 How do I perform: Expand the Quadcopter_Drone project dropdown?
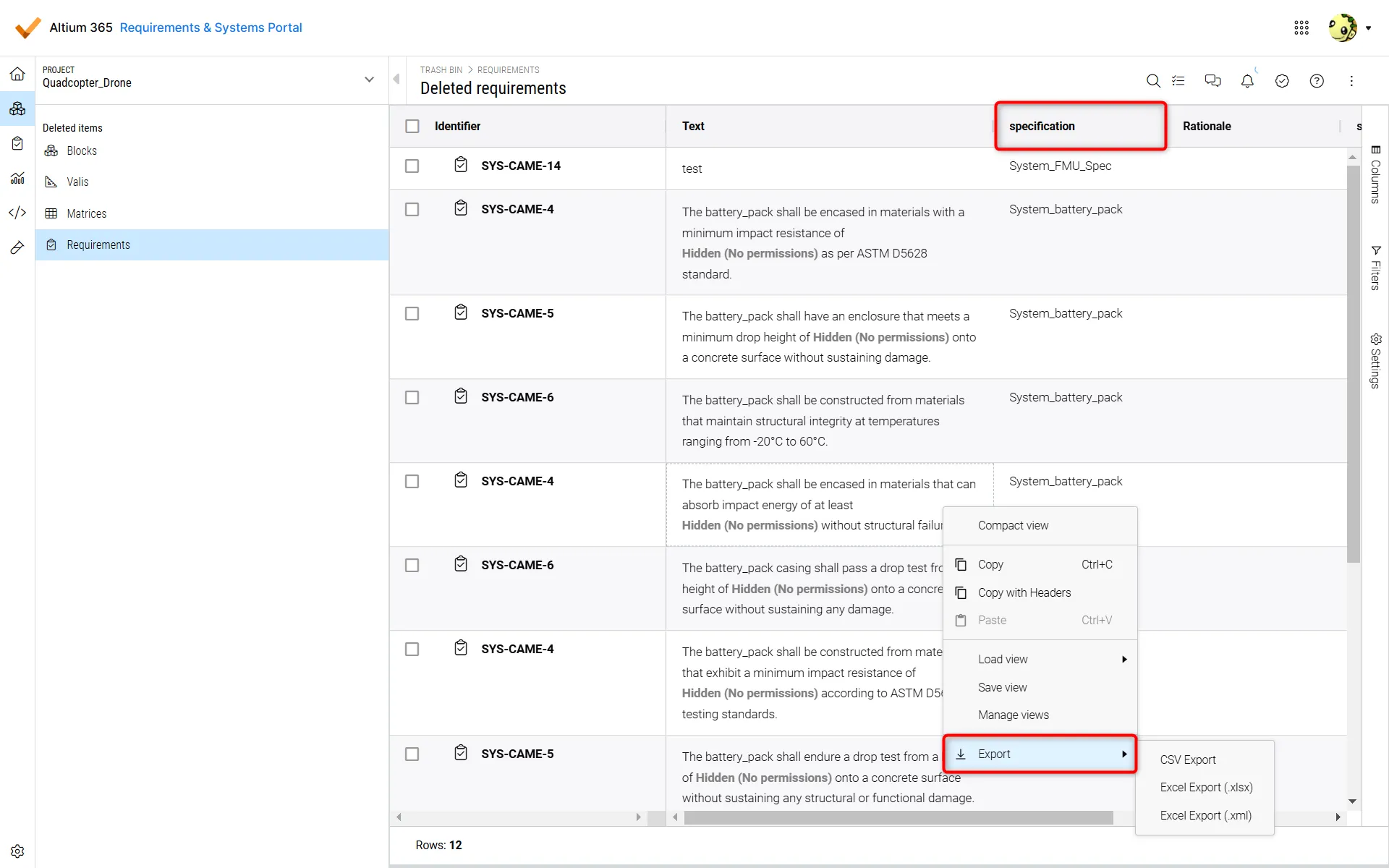369,80
